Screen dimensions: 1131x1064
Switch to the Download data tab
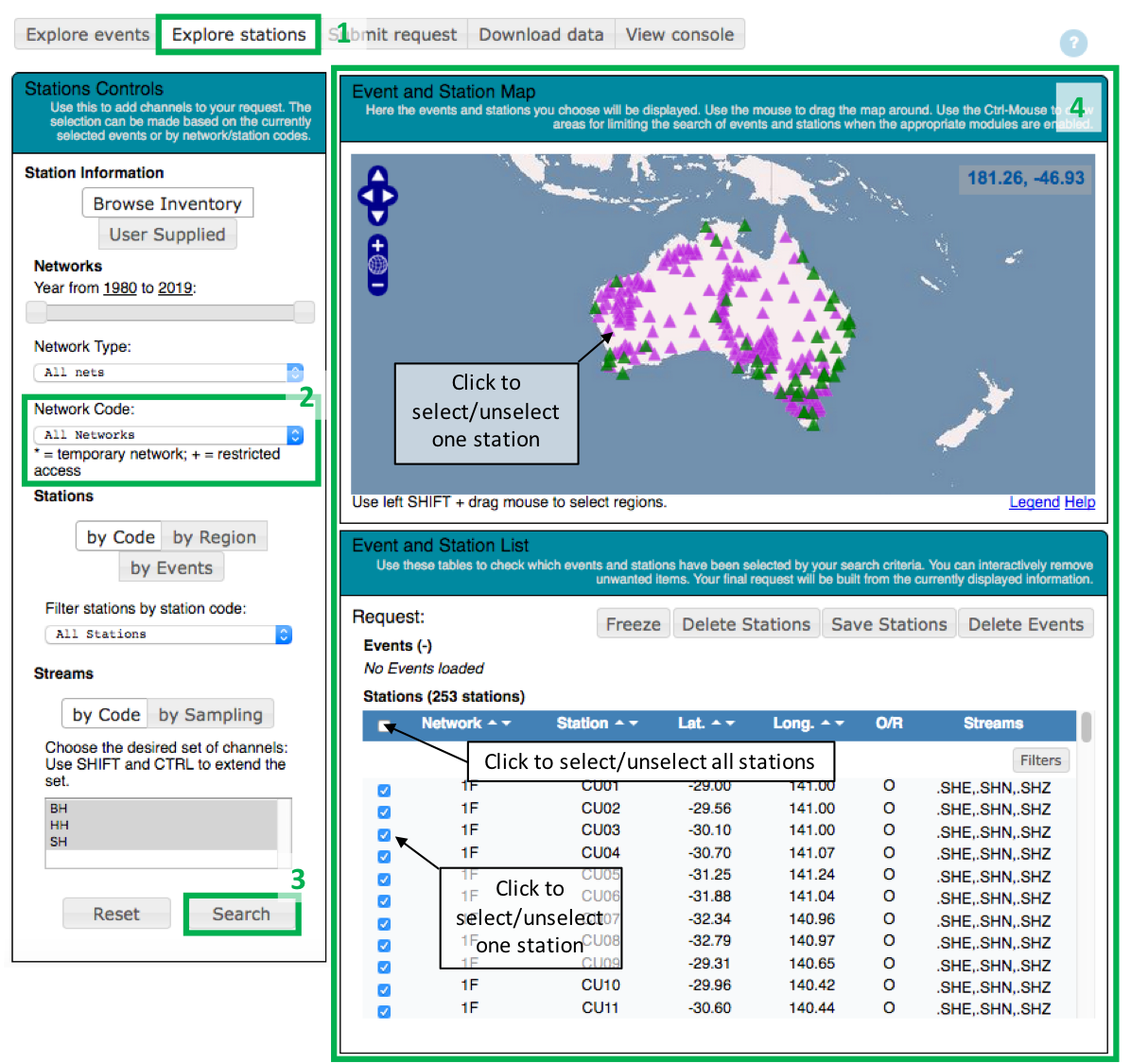[540, 33]
